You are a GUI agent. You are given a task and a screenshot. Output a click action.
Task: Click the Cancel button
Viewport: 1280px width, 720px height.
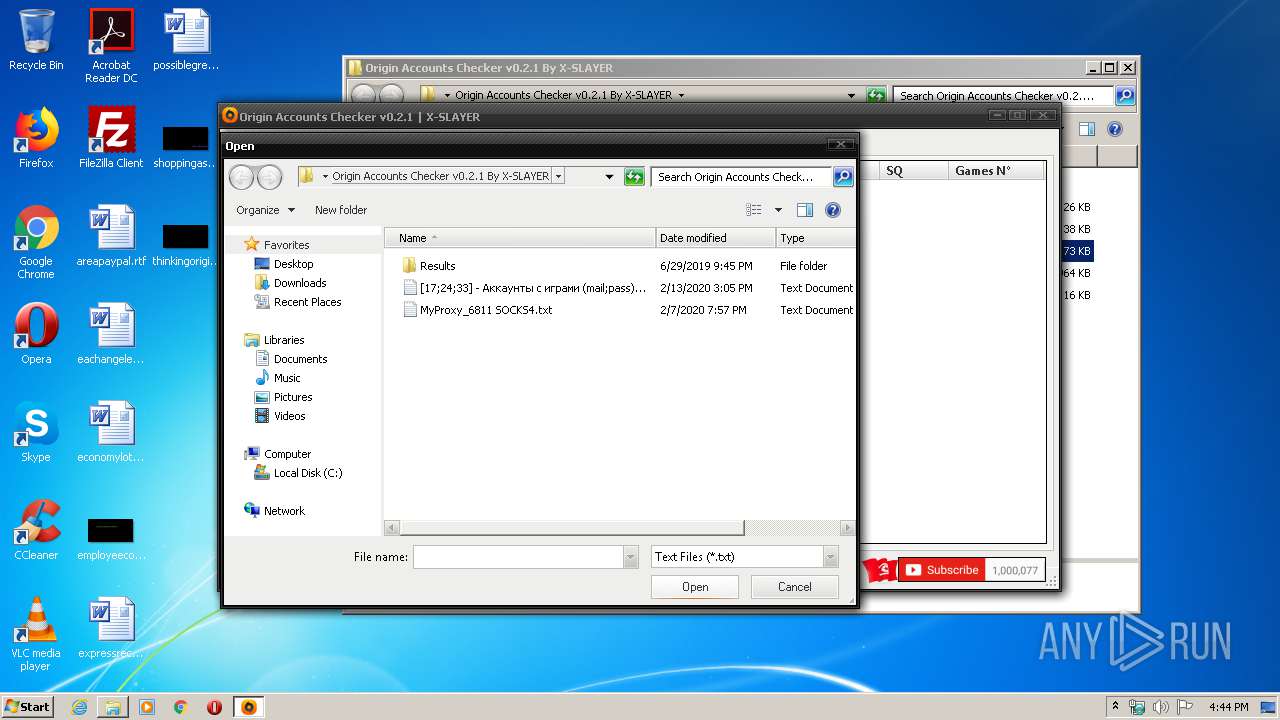pyautogui.click(x=795, y=587)
